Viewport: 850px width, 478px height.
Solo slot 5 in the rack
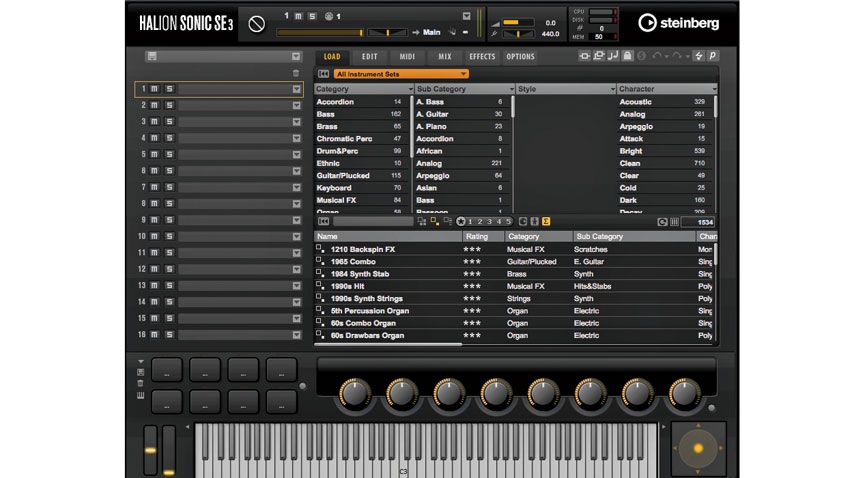pos(170,154)
